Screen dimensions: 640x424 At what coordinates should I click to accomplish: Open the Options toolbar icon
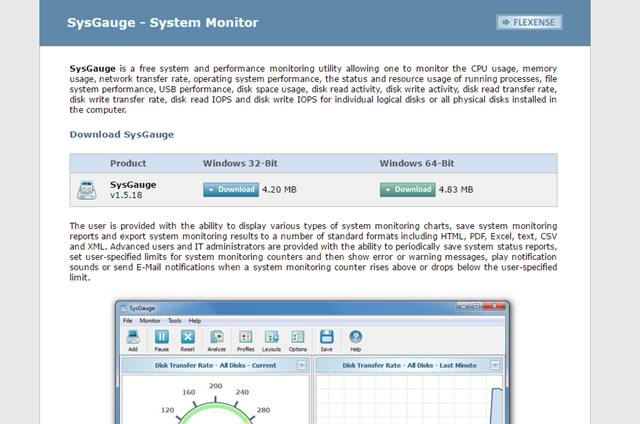click(298, 341)
